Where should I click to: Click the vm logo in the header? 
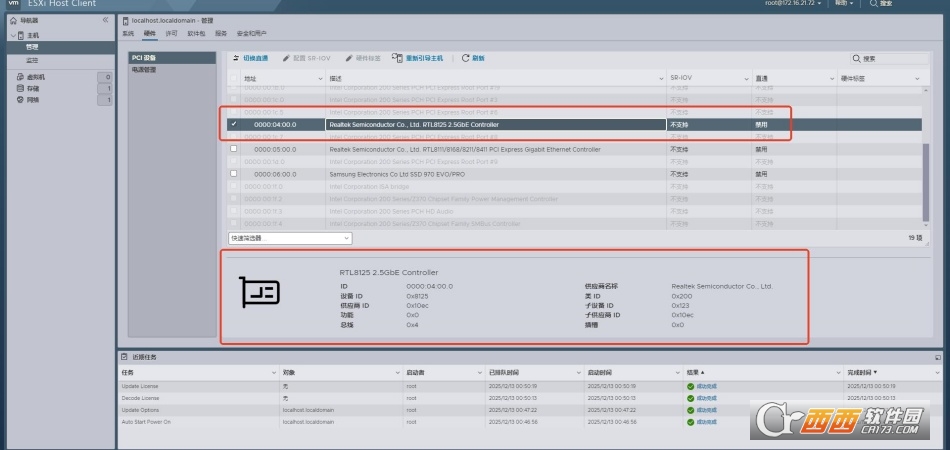tap(12, 3)
